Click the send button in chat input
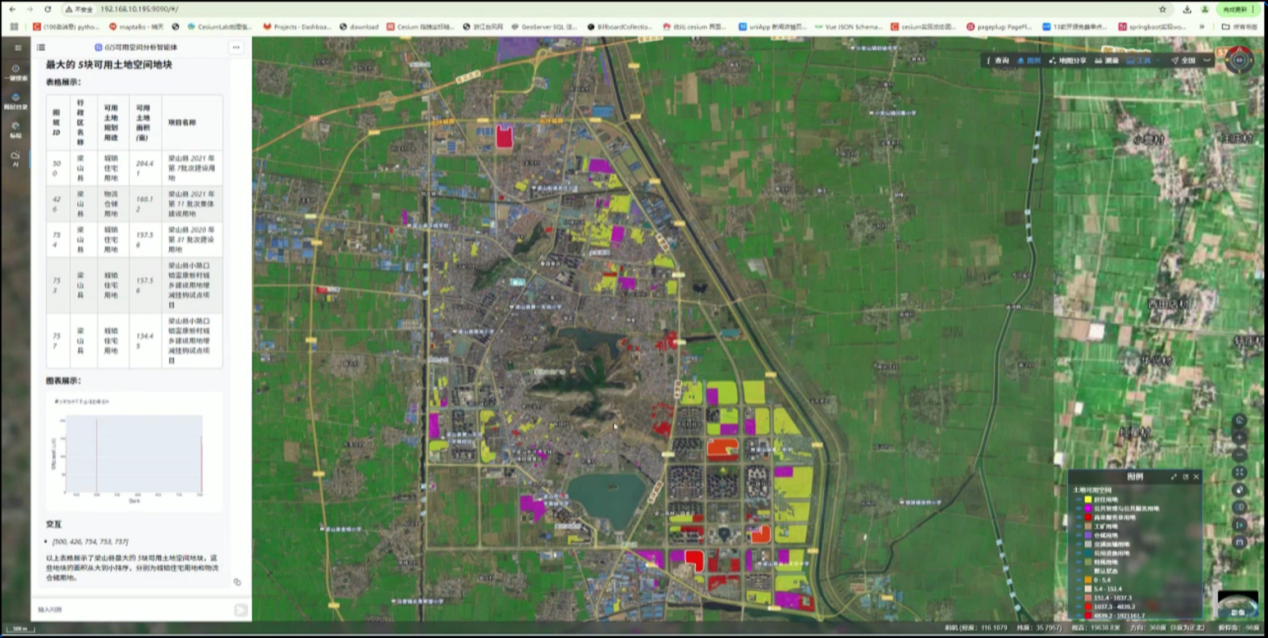The height and width of the screenshot is (638, 1268). pos(241,609)
